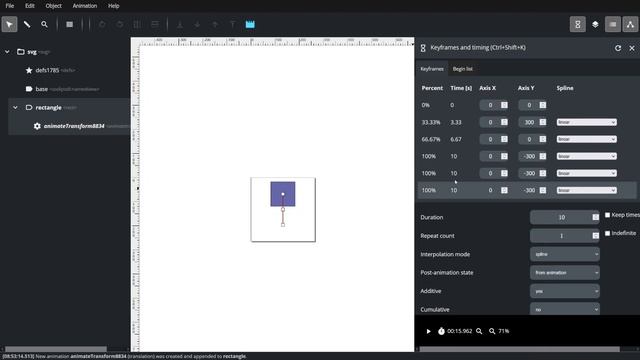Open the Object menu

(53, 6)
